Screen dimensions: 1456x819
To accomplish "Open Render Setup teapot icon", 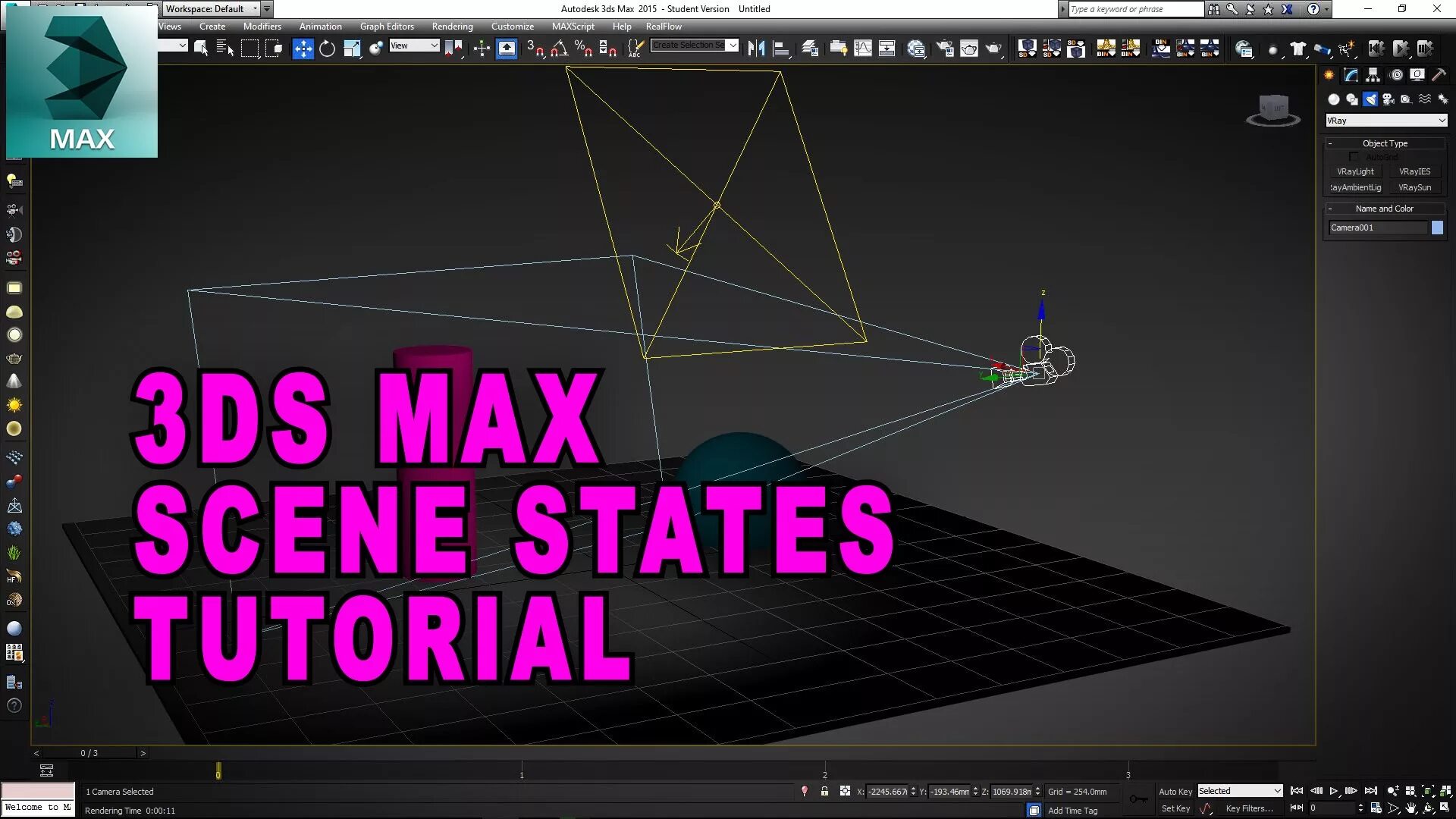I will click(x=945, y=49).
